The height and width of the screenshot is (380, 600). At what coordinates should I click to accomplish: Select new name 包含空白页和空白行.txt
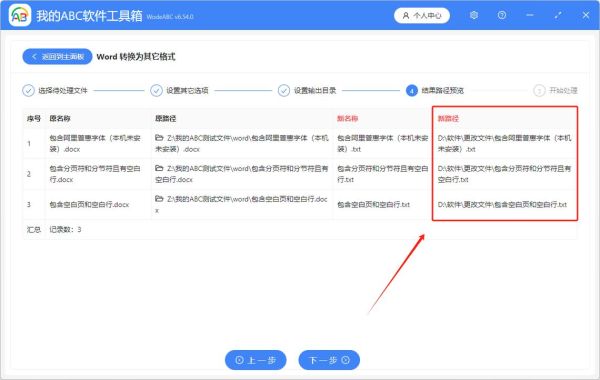(x=373, y=205)
